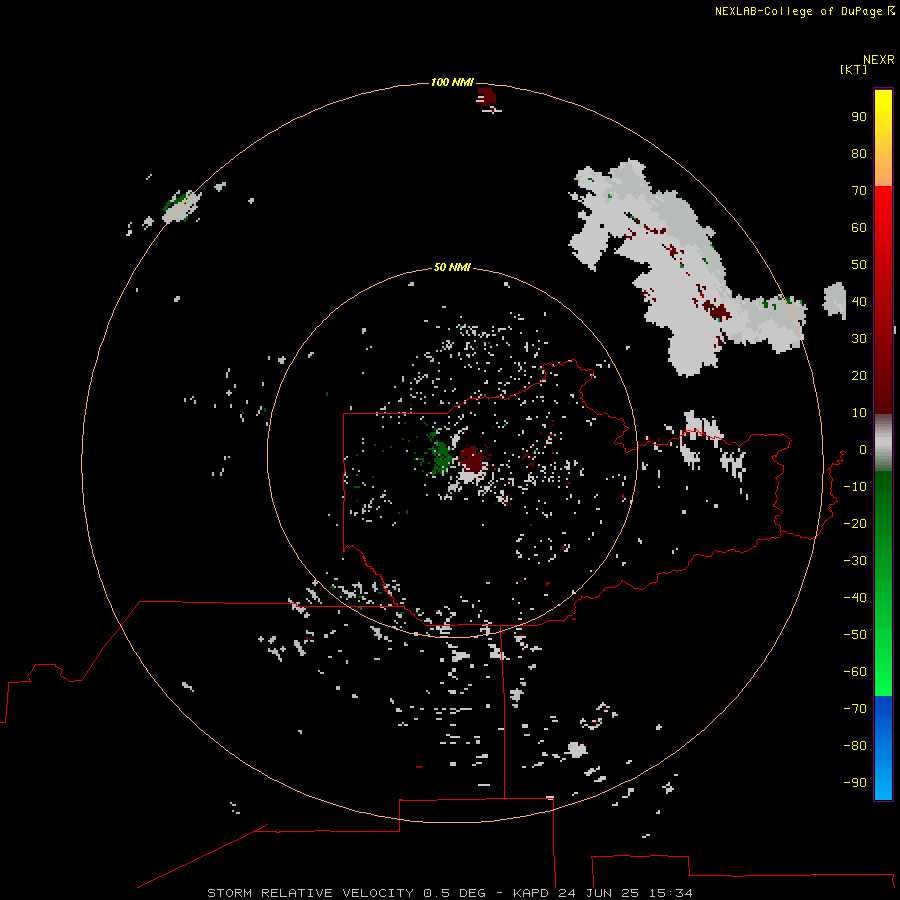This screenshot has width=900, height=900.
Task: Click the -40 value on velocity scale
Action: point(855,598)
